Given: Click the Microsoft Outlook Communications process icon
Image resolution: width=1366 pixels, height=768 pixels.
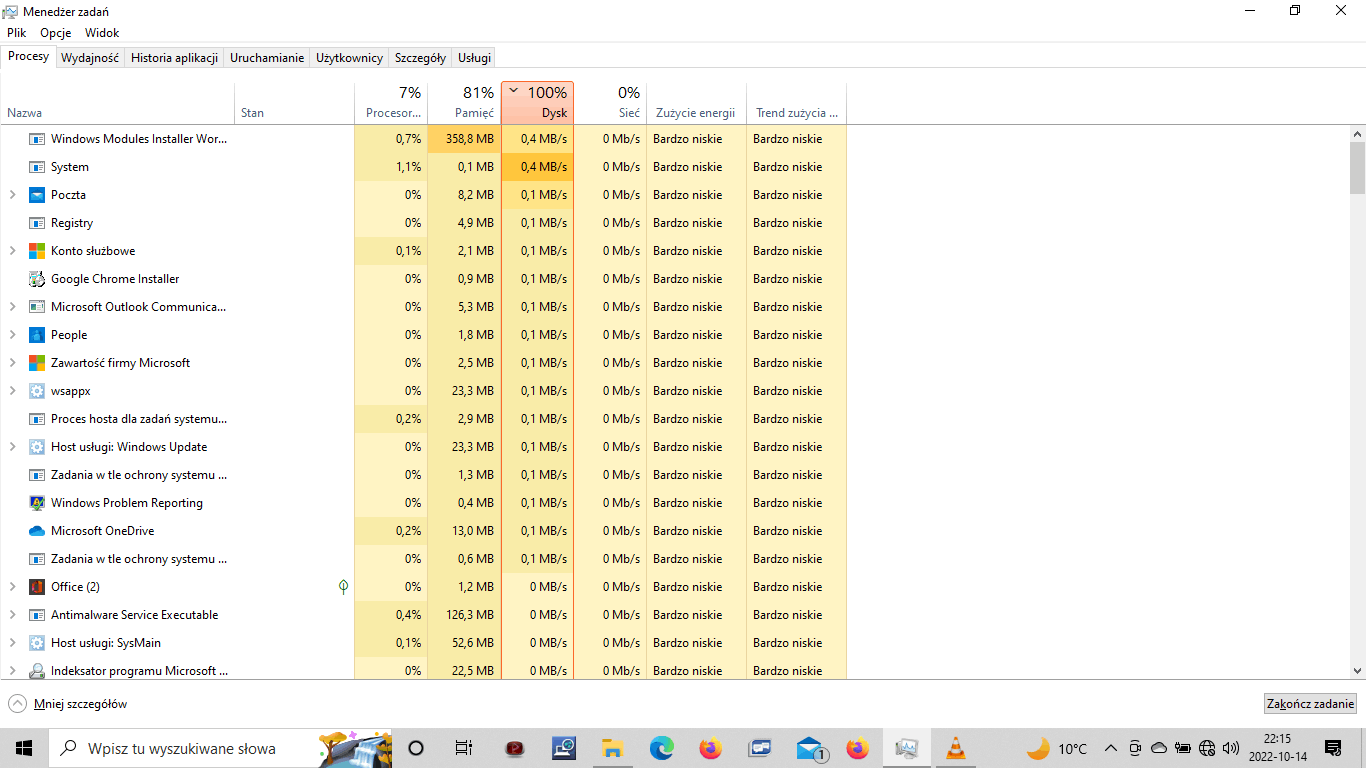Looking at the screenshot, I should coord(37,307).
